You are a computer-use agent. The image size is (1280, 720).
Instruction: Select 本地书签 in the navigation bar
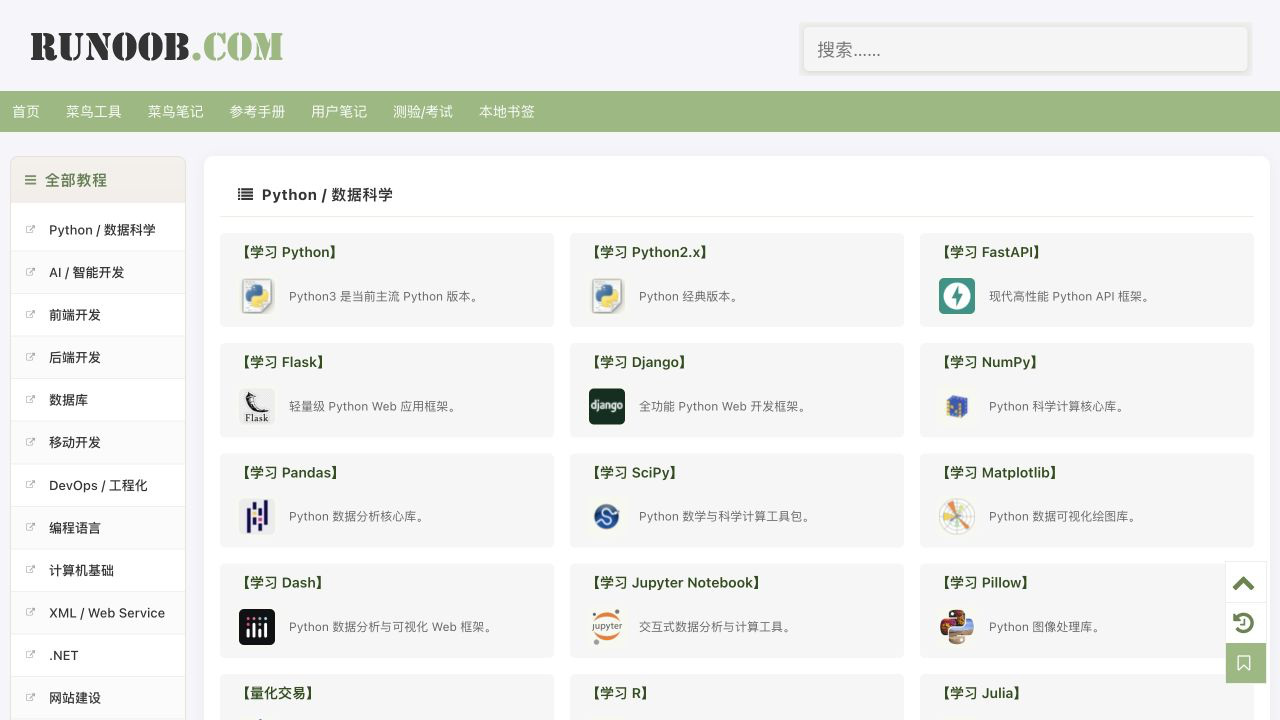[x=507, y=112]
